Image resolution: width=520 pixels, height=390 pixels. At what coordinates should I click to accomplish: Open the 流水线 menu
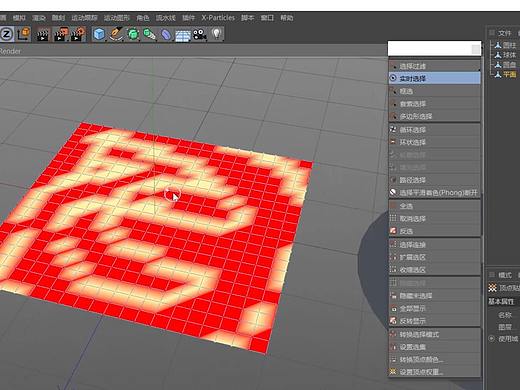click(x=166, y=18)
